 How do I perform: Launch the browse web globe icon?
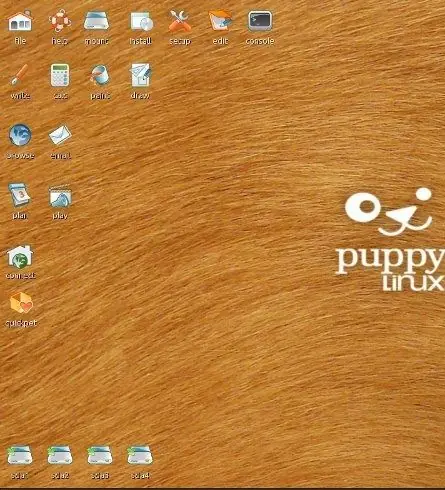[x=20, y=135]
